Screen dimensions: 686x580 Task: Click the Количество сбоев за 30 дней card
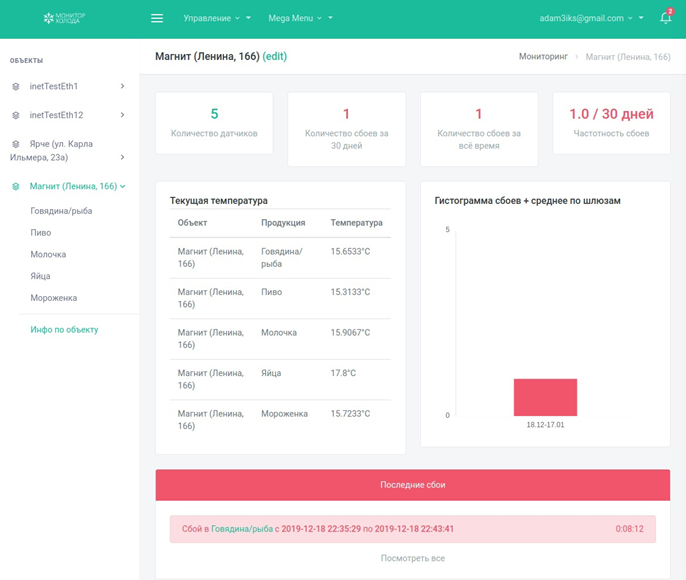click(x=346, y=129)
